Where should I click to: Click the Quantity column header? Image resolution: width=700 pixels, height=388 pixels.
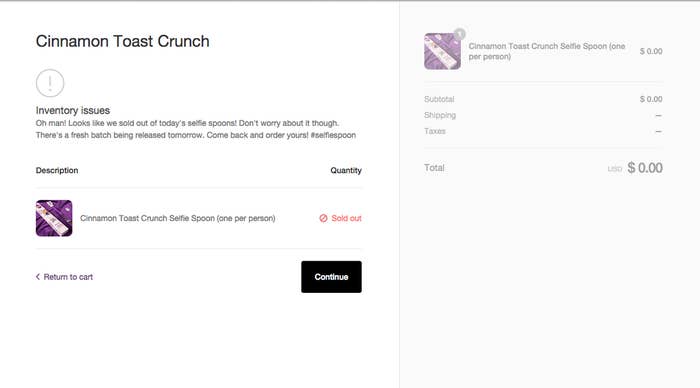tap(346, 171)
